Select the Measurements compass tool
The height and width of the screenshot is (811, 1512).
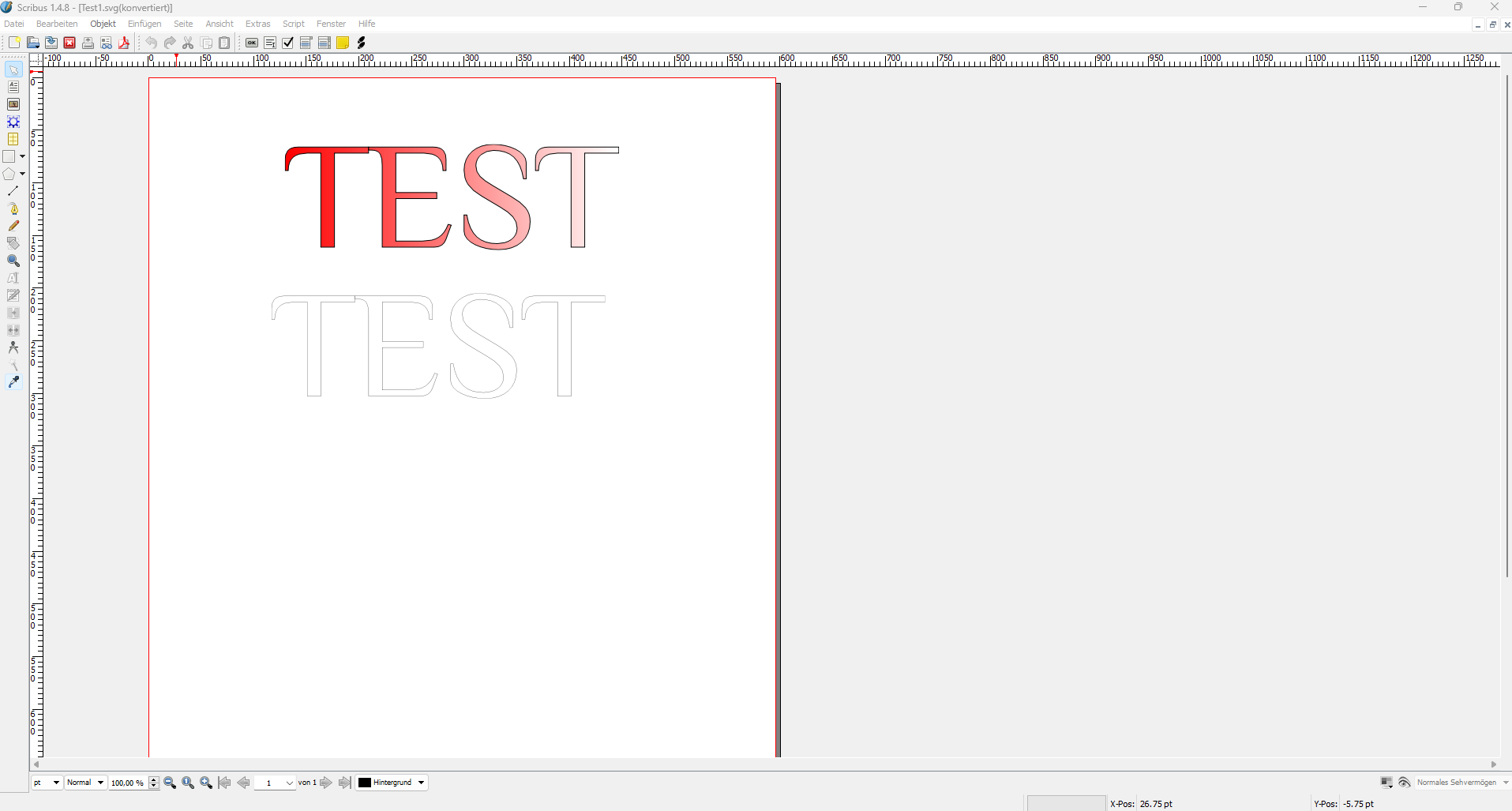pyautogui.click(x=13, y=347)
